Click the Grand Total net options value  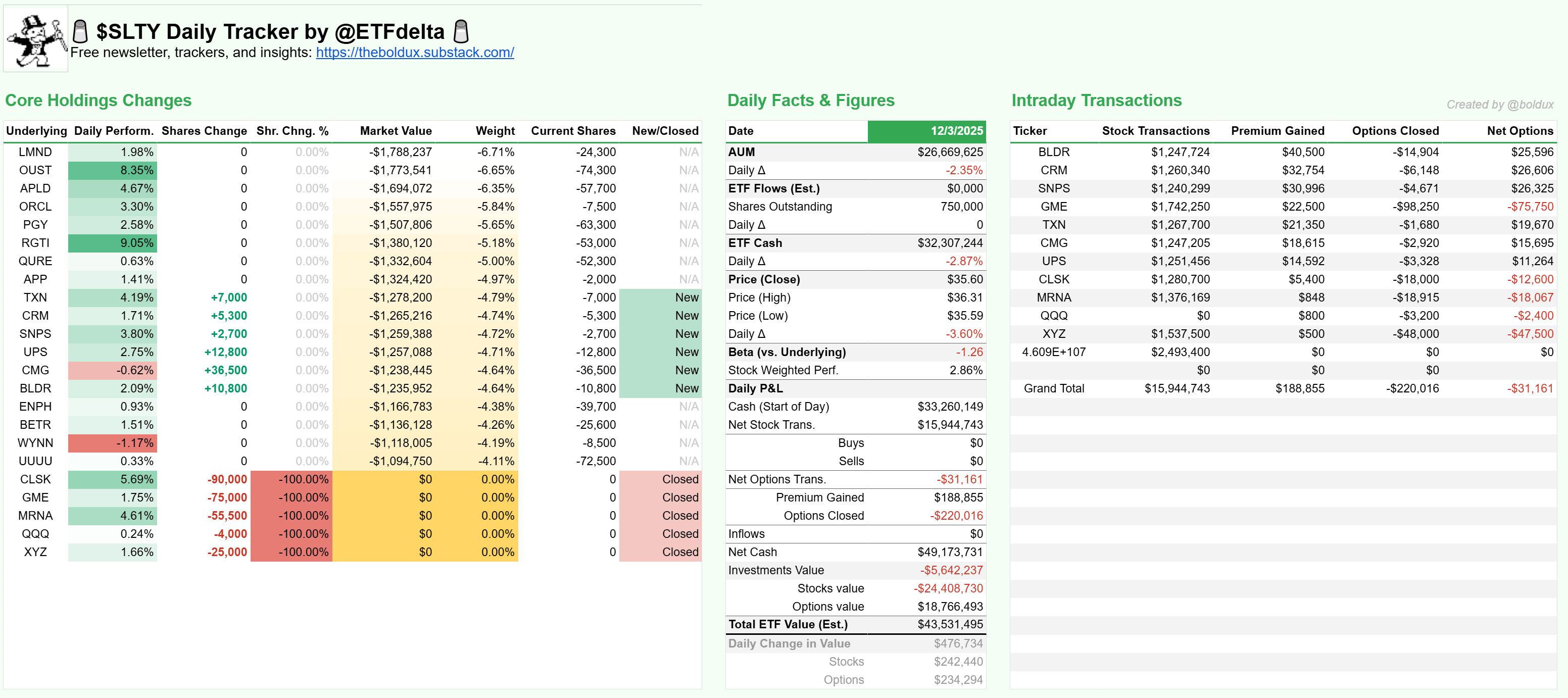click(1530, 388)
